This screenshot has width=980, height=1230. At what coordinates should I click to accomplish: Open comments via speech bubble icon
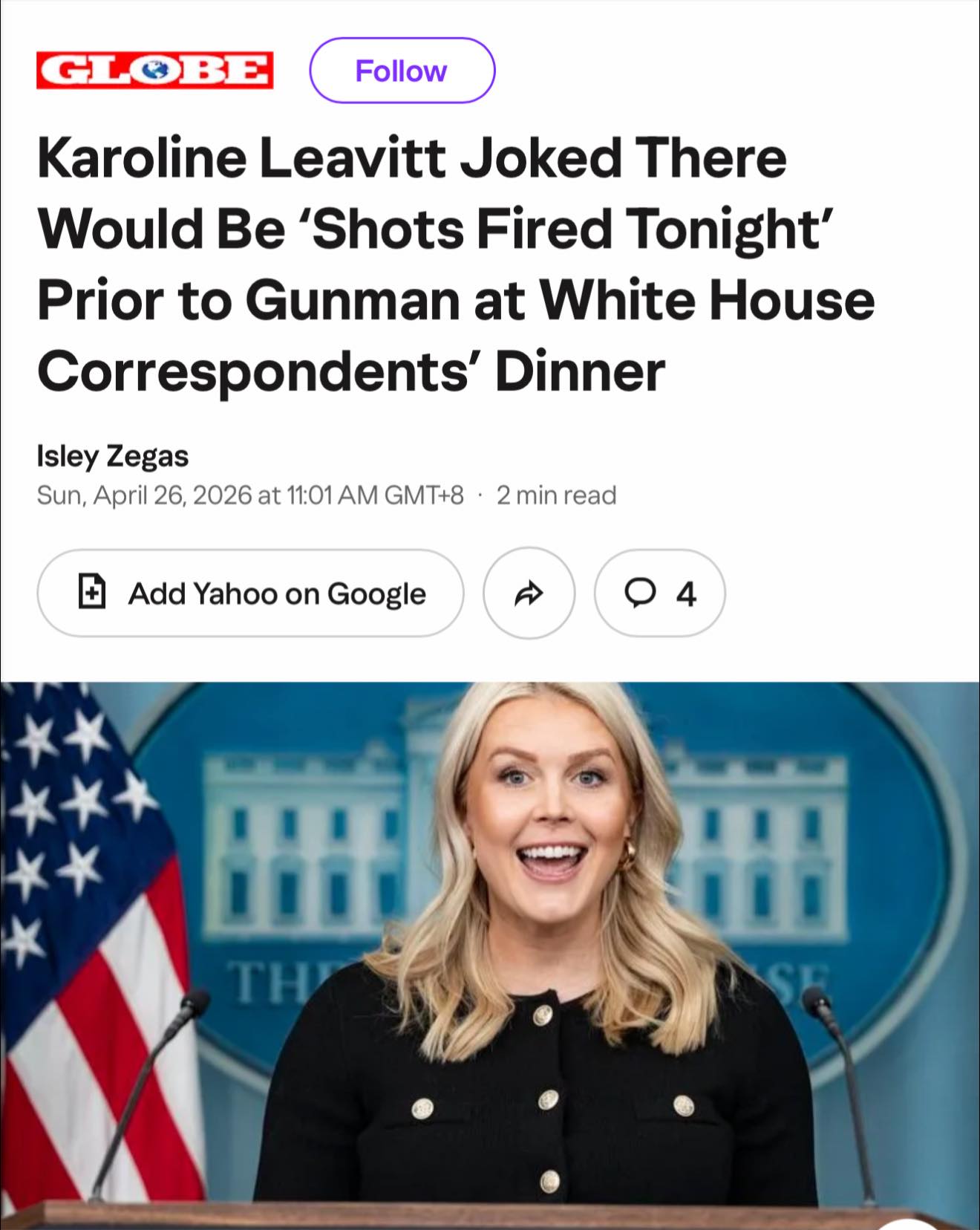[x=640, y=593]
